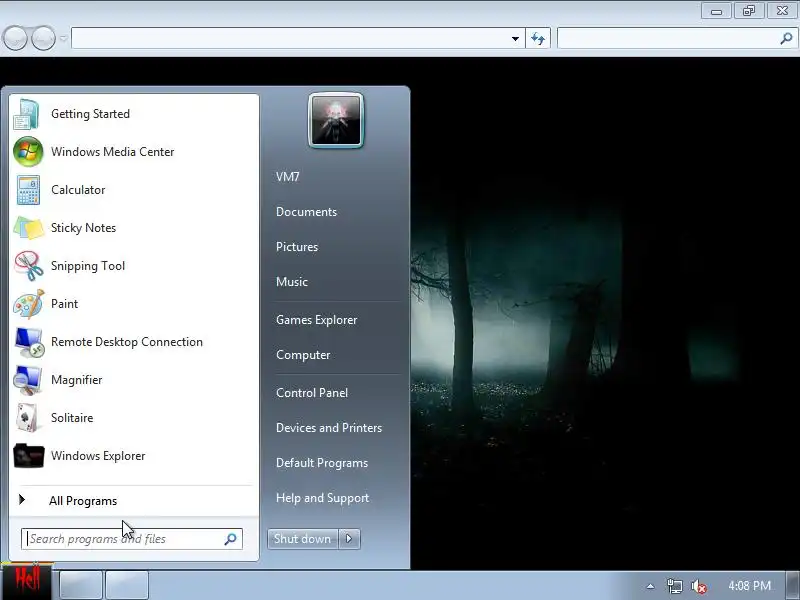Minimize the outer window
800x600 pixels.
click(x=716, y=11)
